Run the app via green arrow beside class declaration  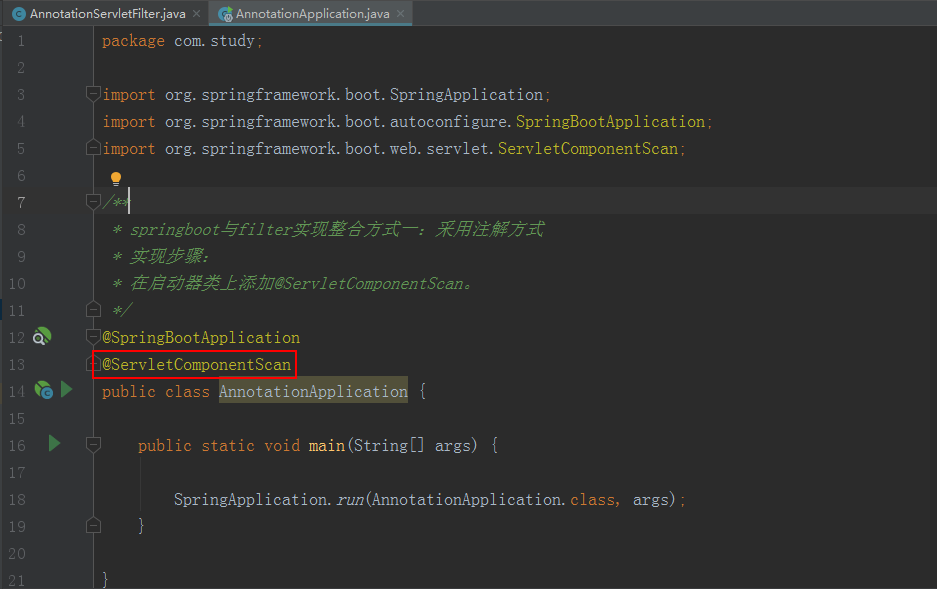point(66,390)
